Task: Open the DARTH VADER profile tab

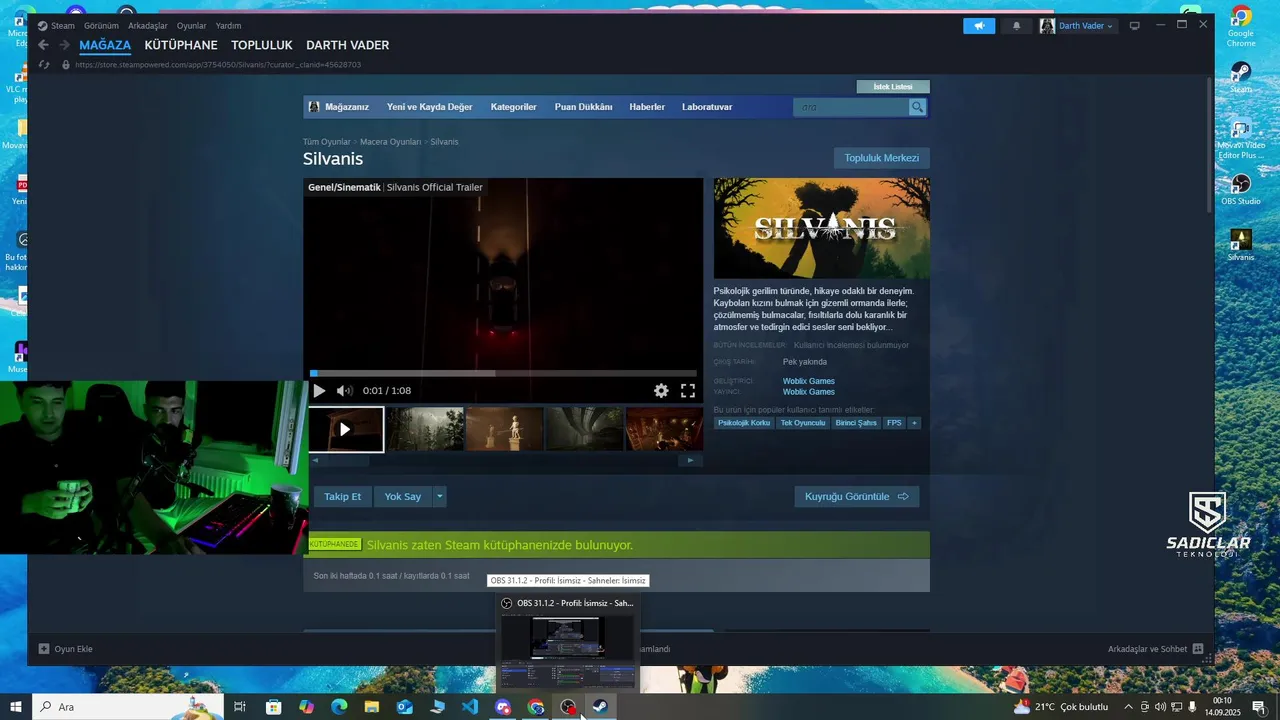Action: [347, 45]
